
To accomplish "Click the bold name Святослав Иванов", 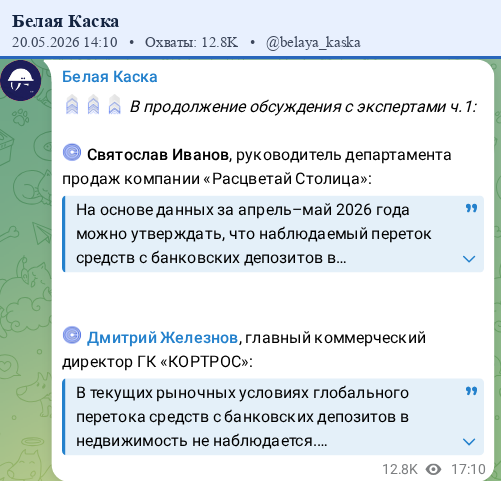I will tap(158, 155).
